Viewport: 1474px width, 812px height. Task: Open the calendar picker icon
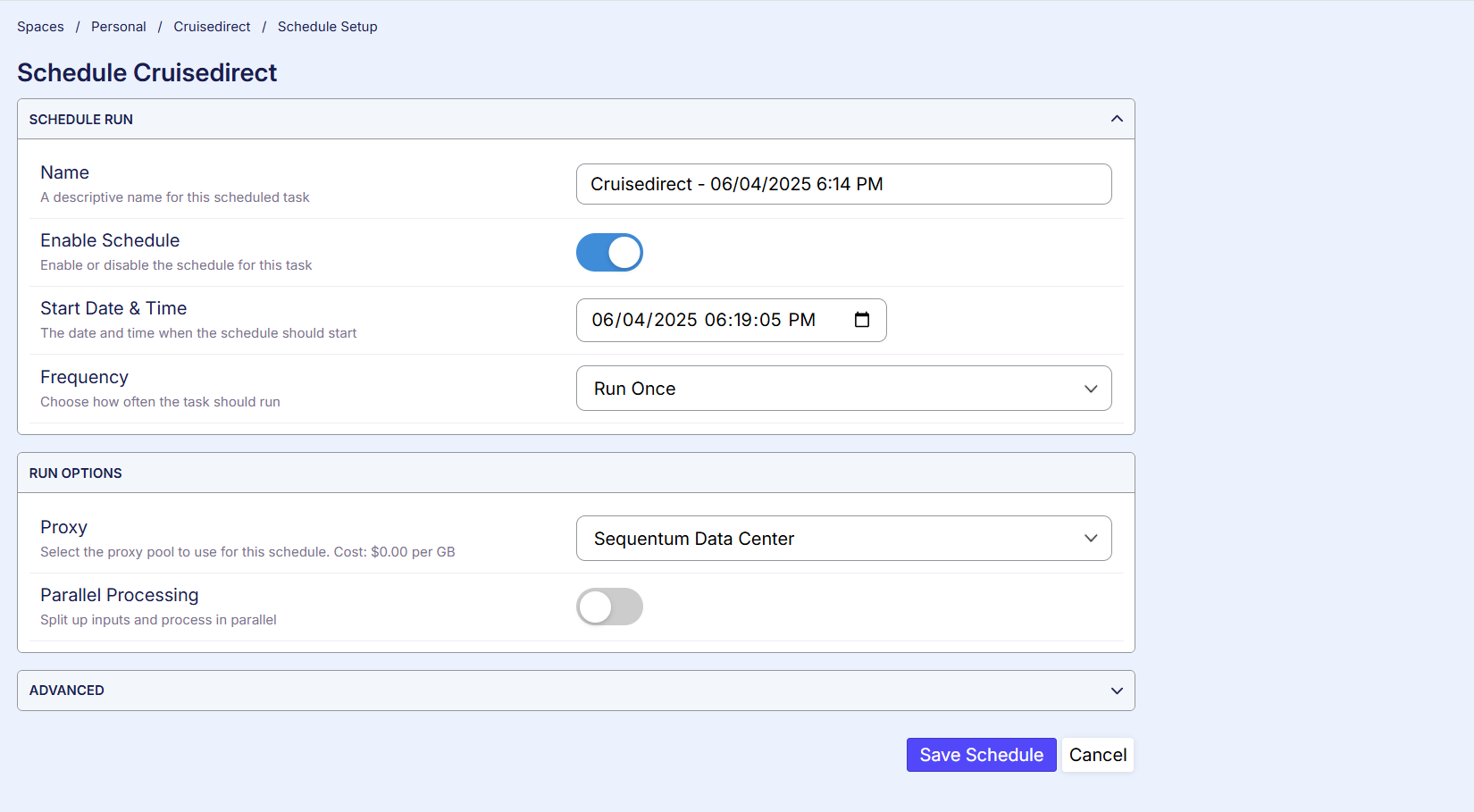click(861, 320)
